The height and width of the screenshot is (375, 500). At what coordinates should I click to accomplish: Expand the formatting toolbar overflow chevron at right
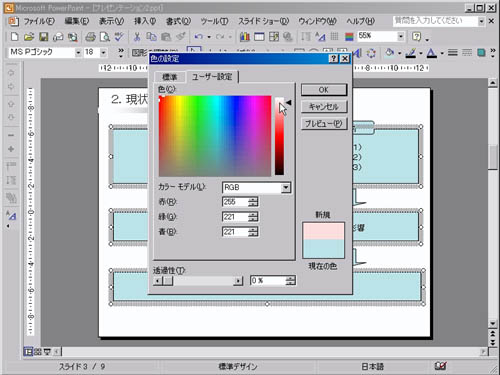tap(493, 52)
